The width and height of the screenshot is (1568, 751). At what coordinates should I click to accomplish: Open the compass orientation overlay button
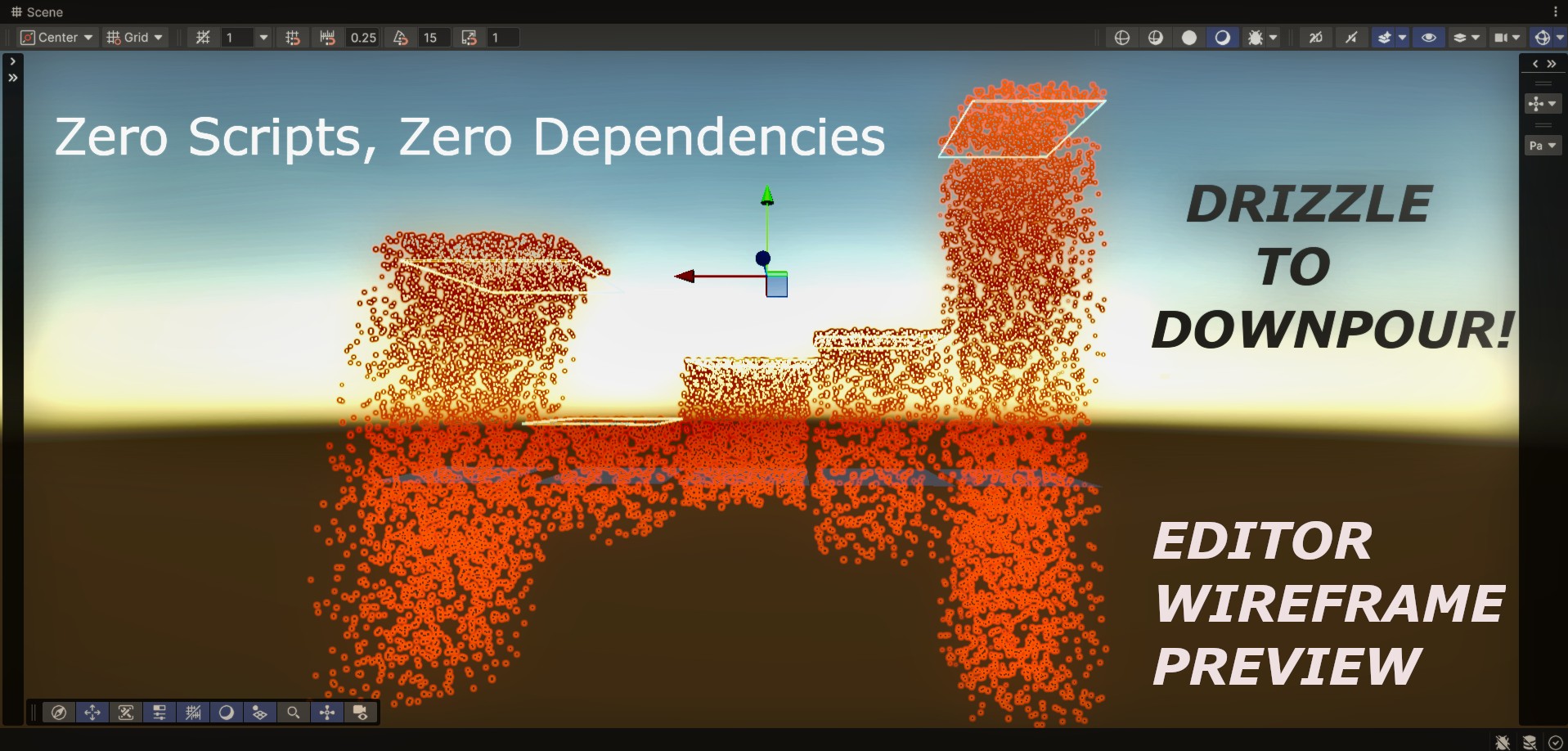coord(59,713)
